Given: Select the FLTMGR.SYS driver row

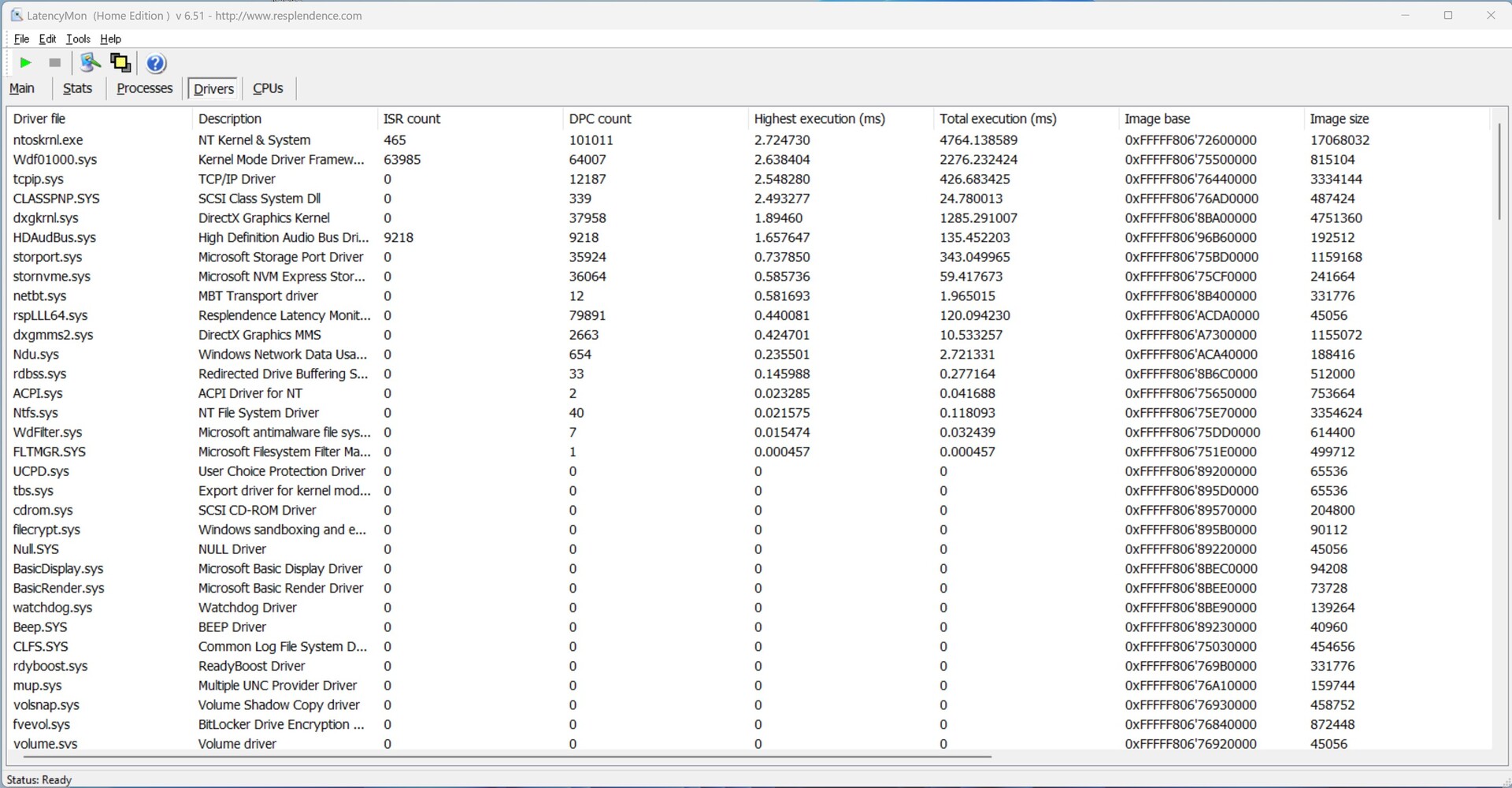Looking at the screenshot, I should pos(748,452).
